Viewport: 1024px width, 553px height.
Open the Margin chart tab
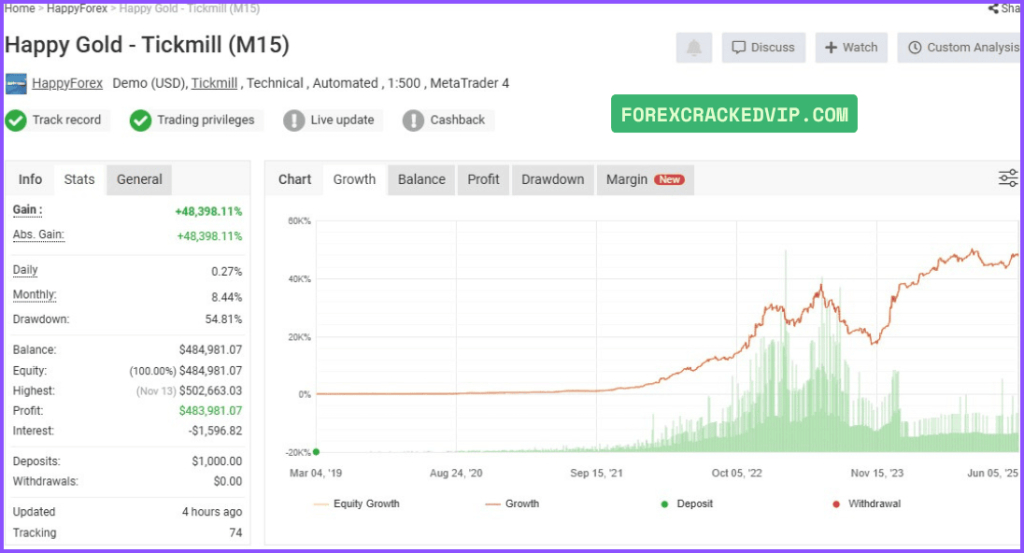[x=645, y=180]
